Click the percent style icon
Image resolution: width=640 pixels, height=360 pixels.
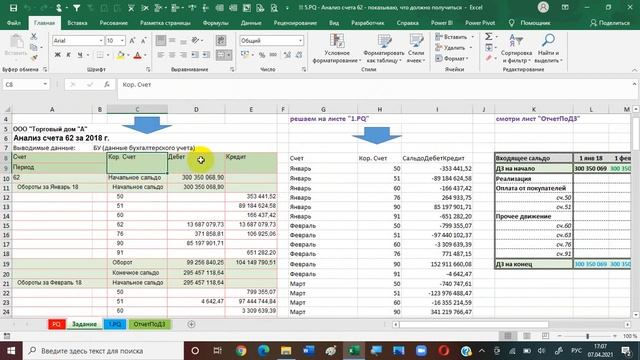click(x=262, y=55)
